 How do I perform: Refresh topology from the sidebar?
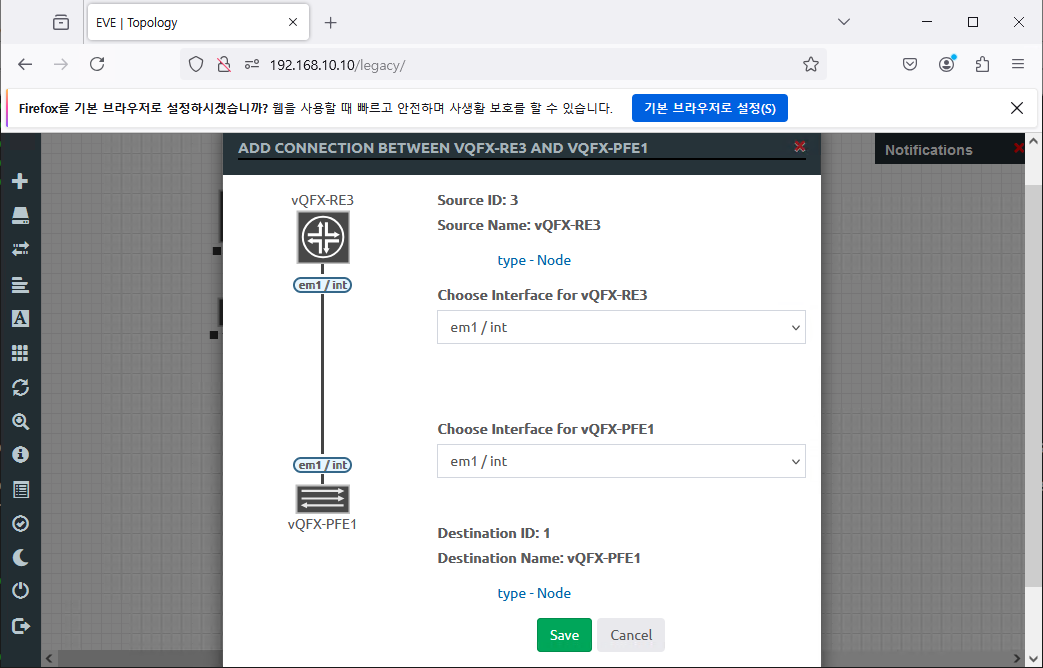pyautogui.click(x=20, y=387)
